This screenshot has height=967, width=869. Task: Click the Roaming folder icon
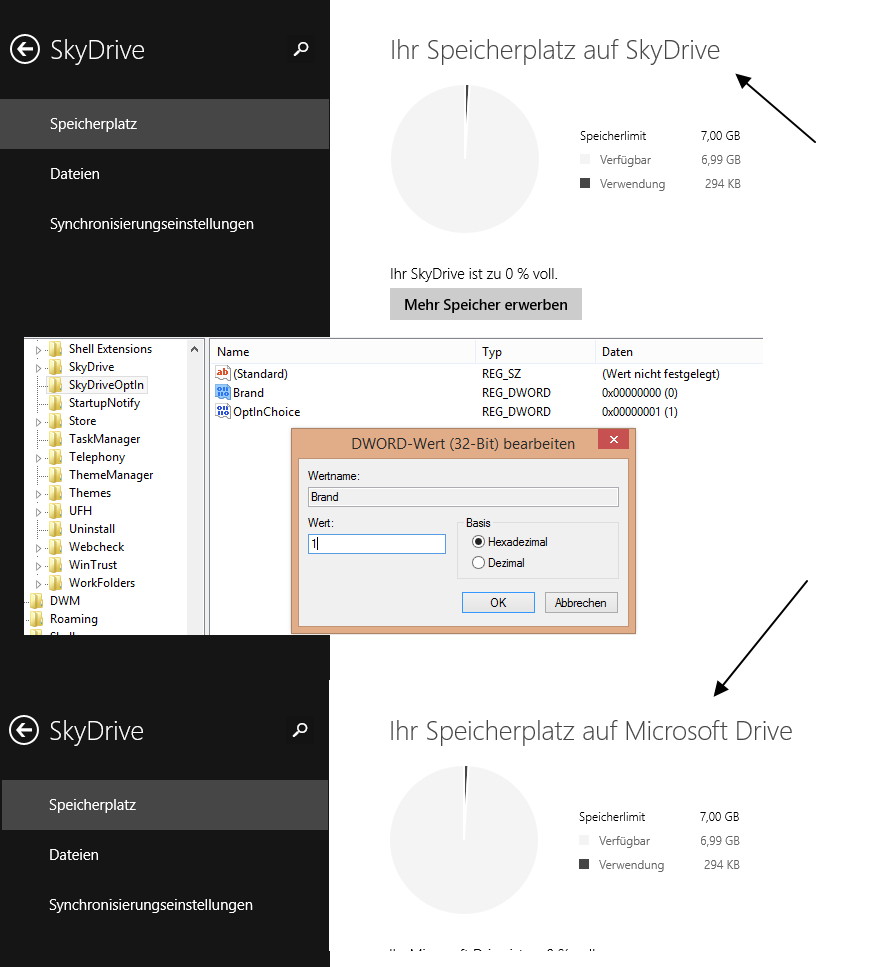point(37,619)
